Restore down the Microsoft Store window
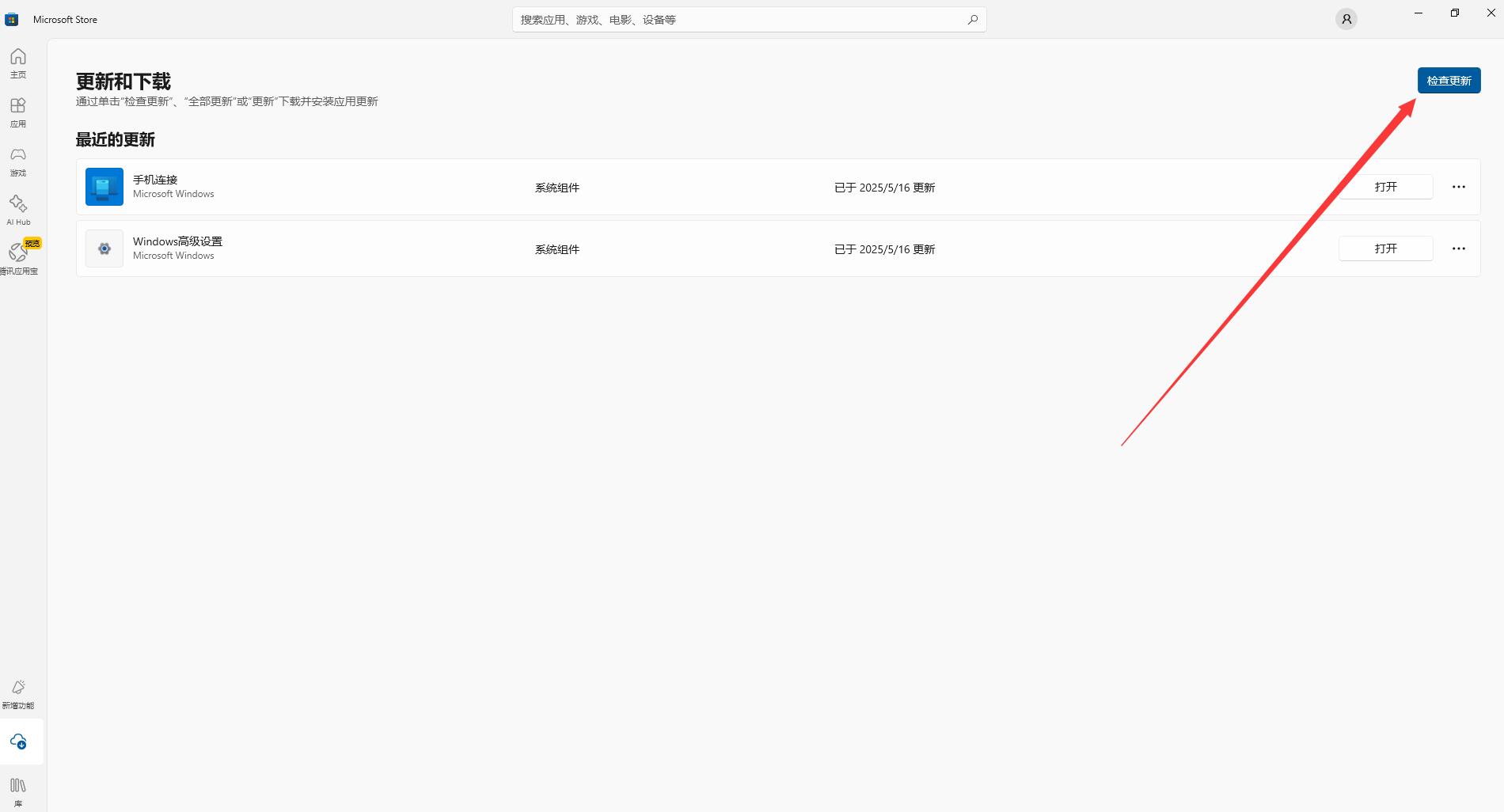The image size is (1504, 812). click(1455, 13)
